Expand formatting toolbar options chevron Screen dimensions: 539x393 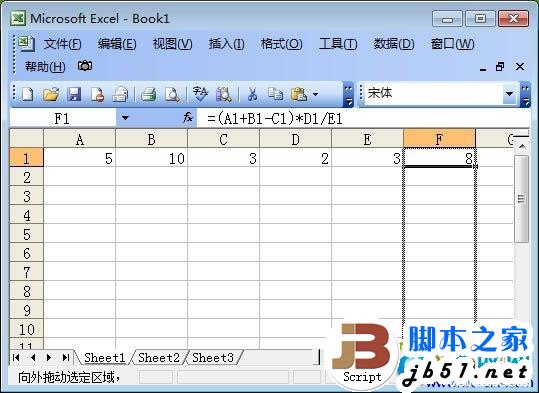tap(525, 94)
